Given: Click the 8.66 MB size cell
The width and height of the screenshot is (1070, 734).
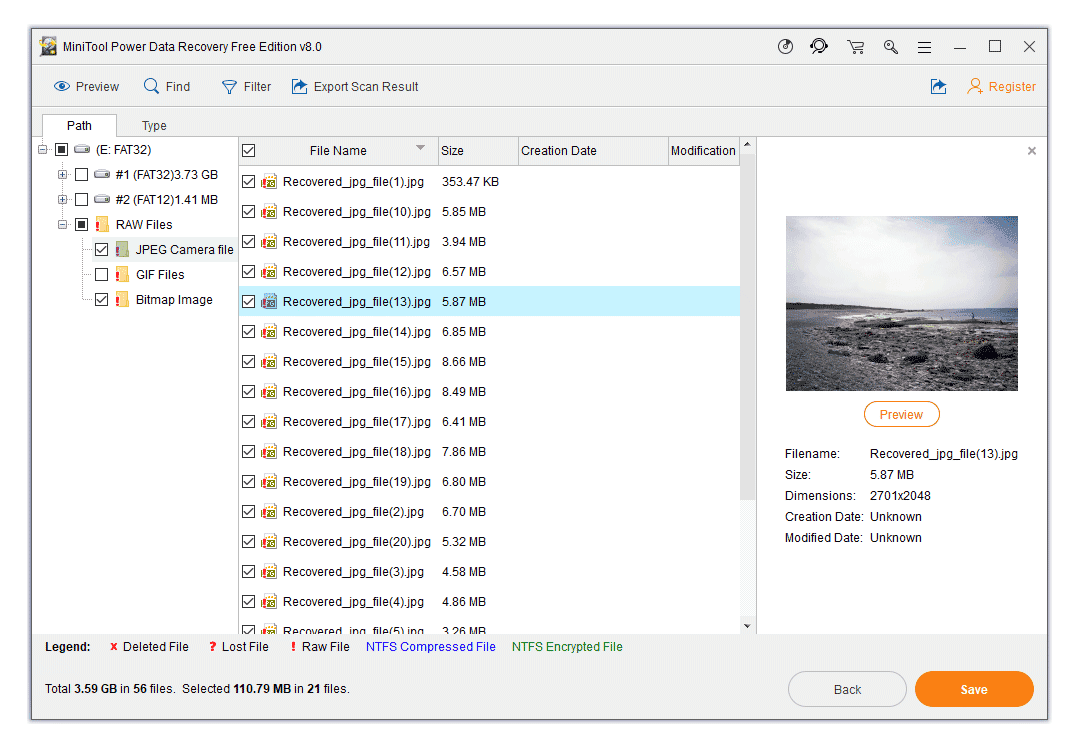Looking at the screenshot, I should pos(463,362).
